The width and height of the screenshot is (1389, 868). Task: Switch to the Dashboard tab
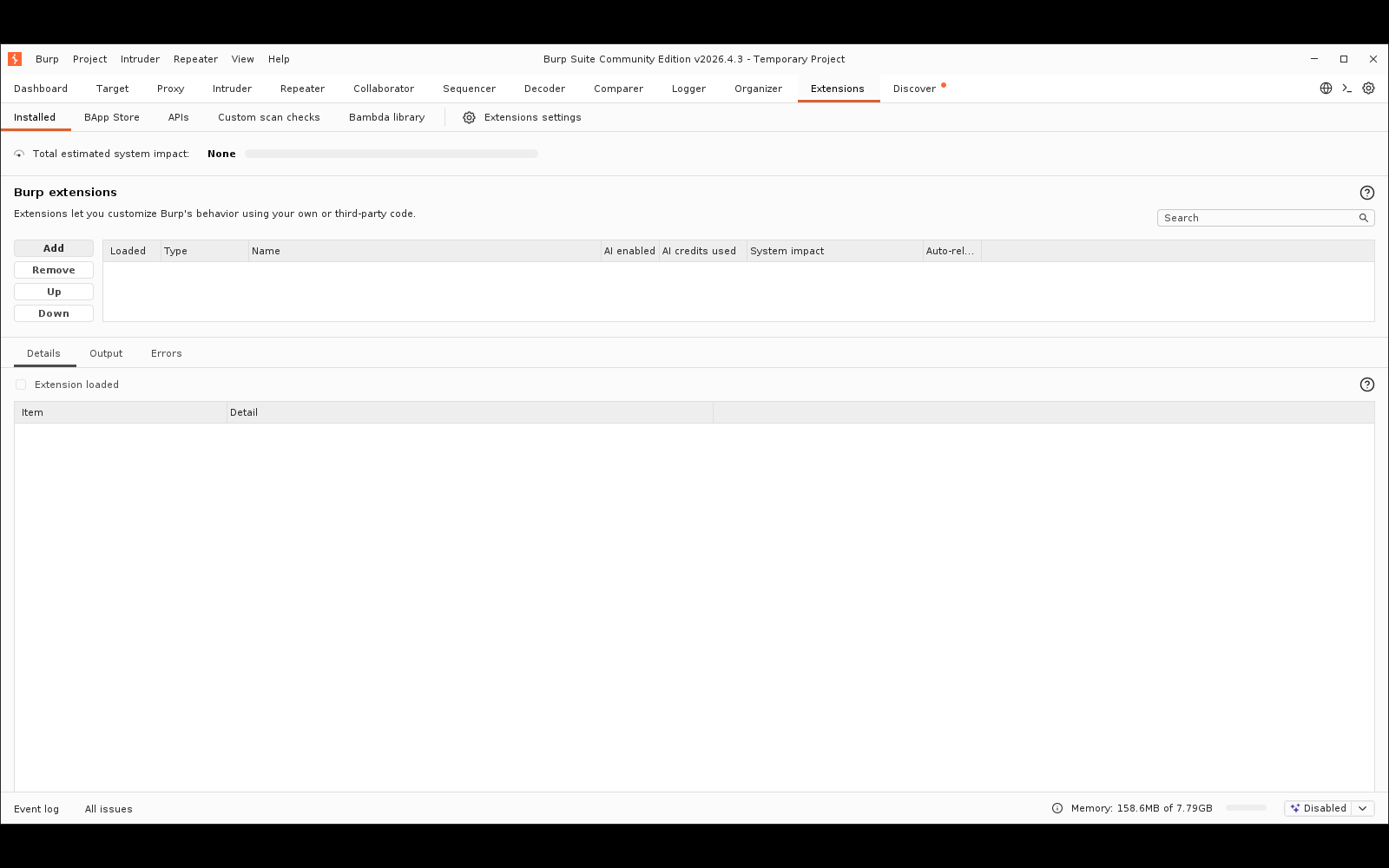[x=41, y=89]
